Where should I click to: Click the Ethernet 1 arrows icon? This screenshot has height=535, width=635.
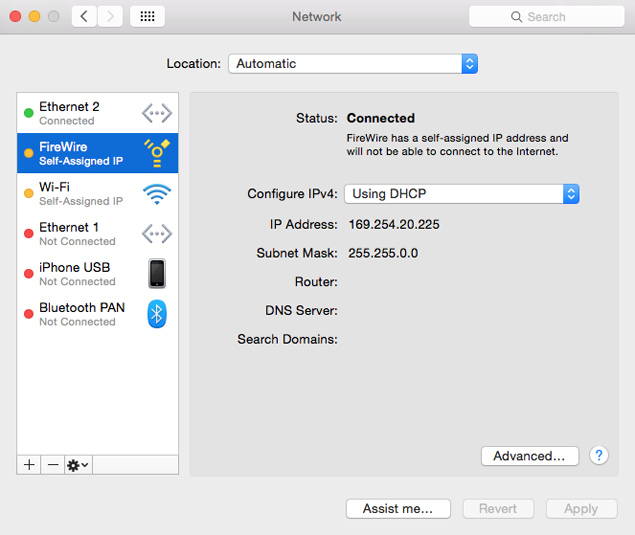157,234
